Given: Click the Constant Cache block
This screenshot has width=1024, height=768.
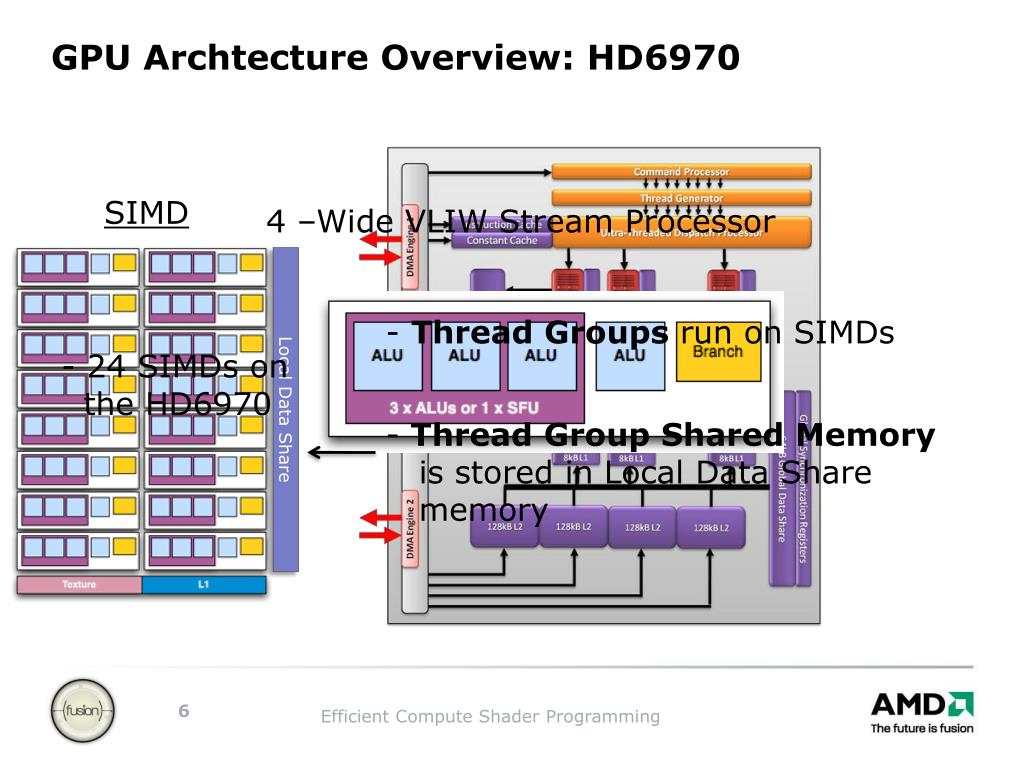Looking at the screenshot, I should coord(502,240).
